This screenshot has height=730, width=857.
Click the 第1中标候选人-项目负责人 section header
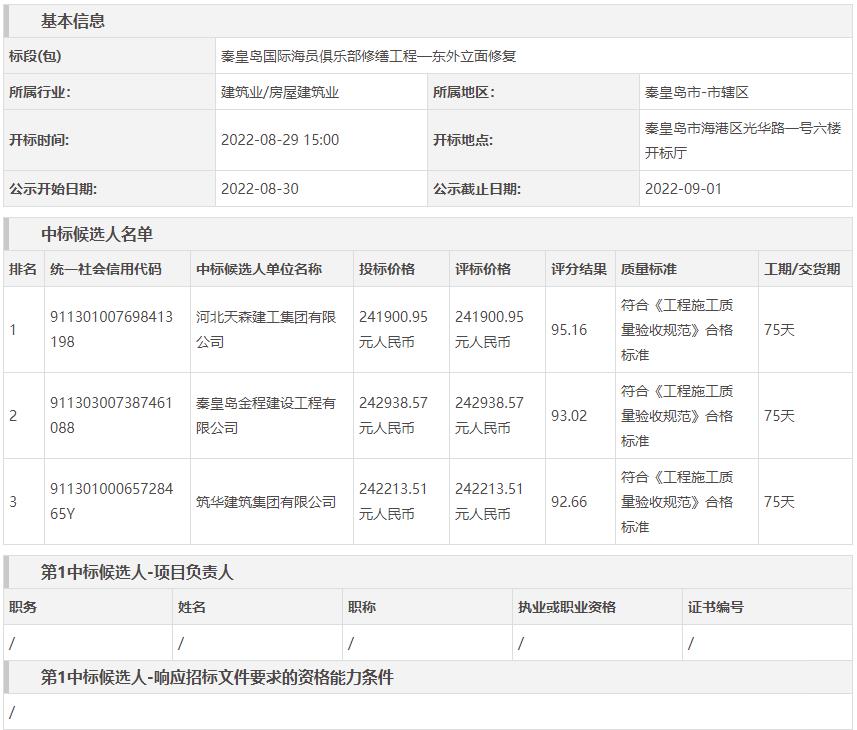coord(137,572)
